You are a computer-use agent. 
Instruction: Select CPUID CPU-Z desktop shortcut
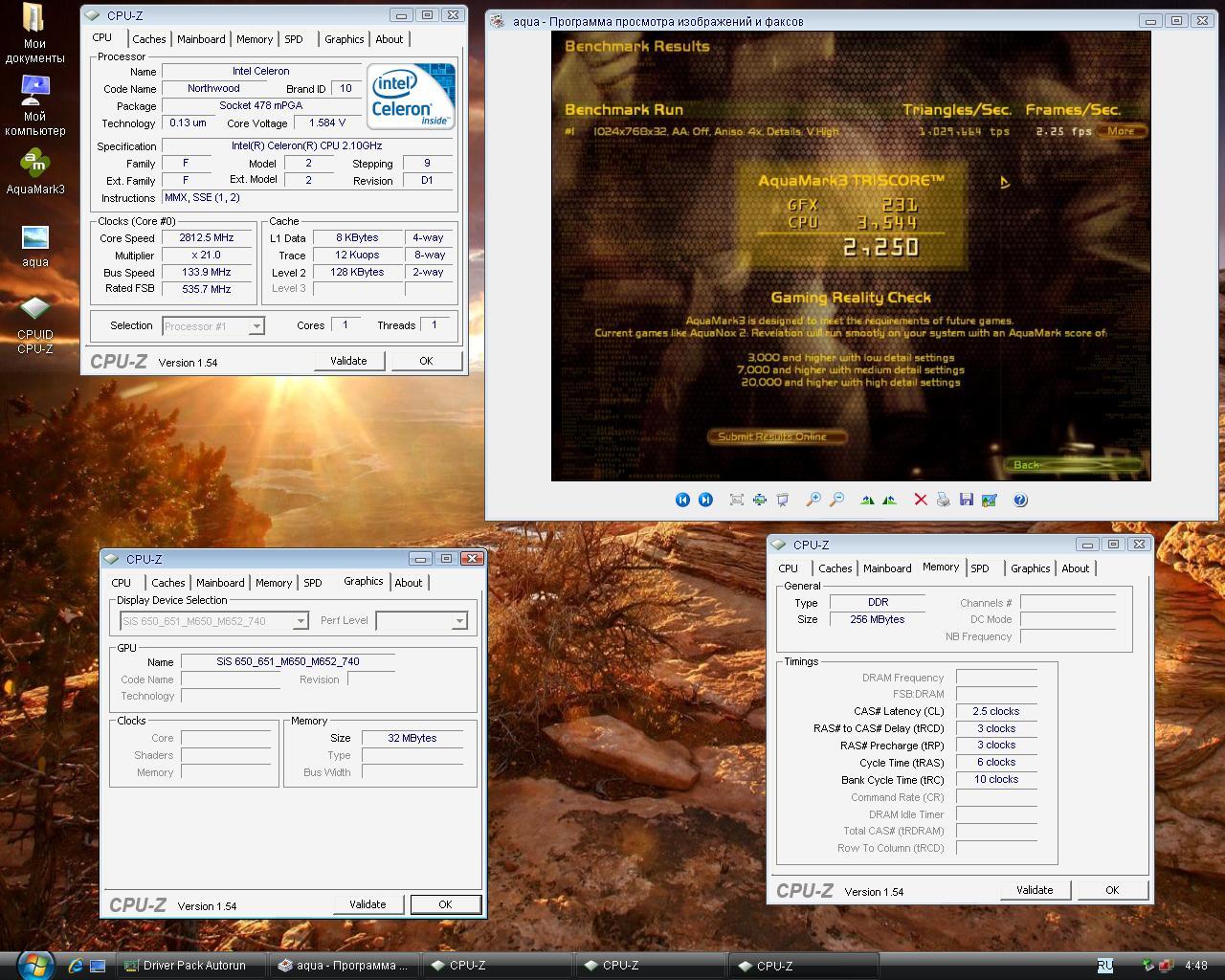34,324
